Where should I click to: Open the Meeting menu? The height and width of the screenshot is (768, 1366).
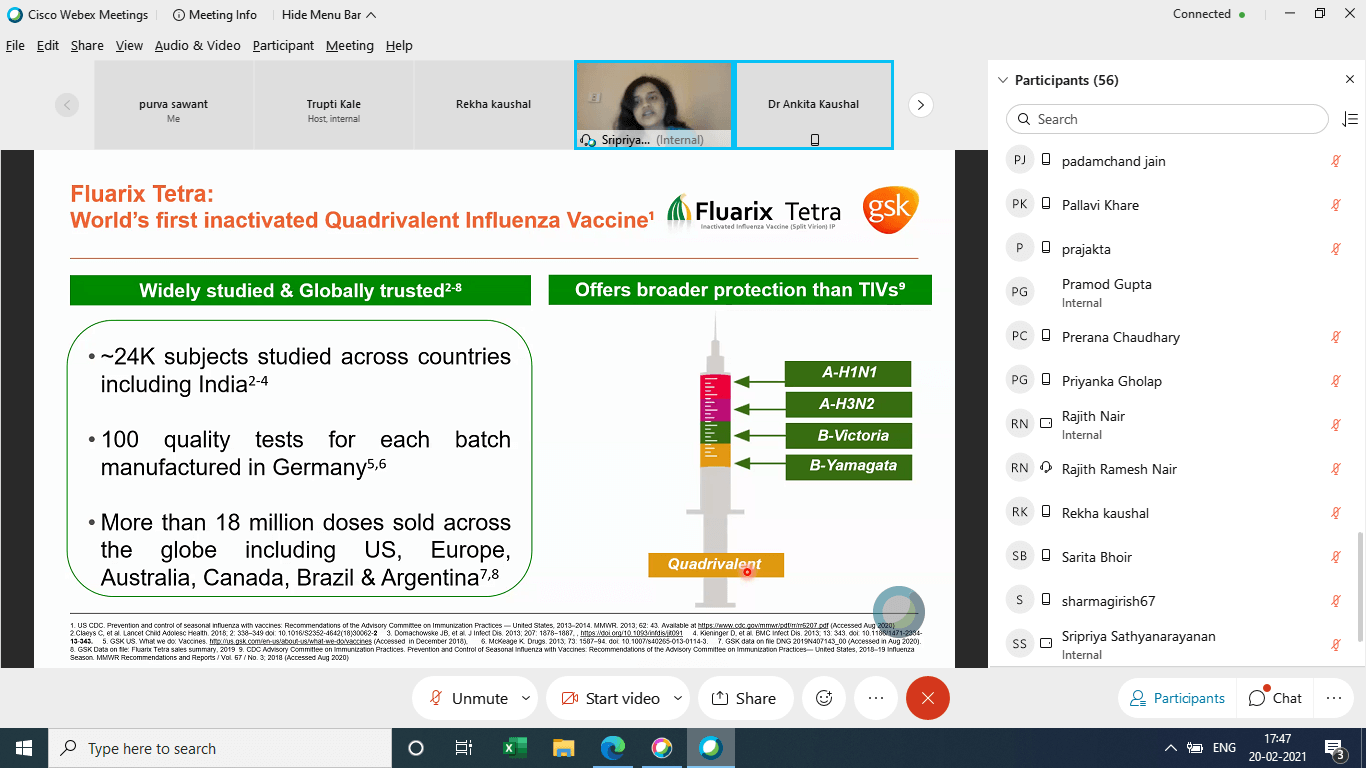350,45
